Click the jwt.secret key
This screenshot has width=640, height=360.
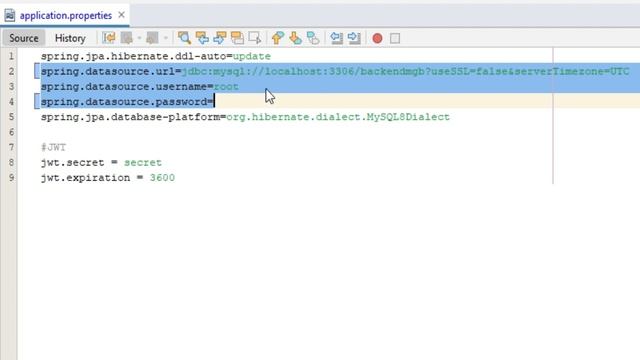[x=72, y=163]
